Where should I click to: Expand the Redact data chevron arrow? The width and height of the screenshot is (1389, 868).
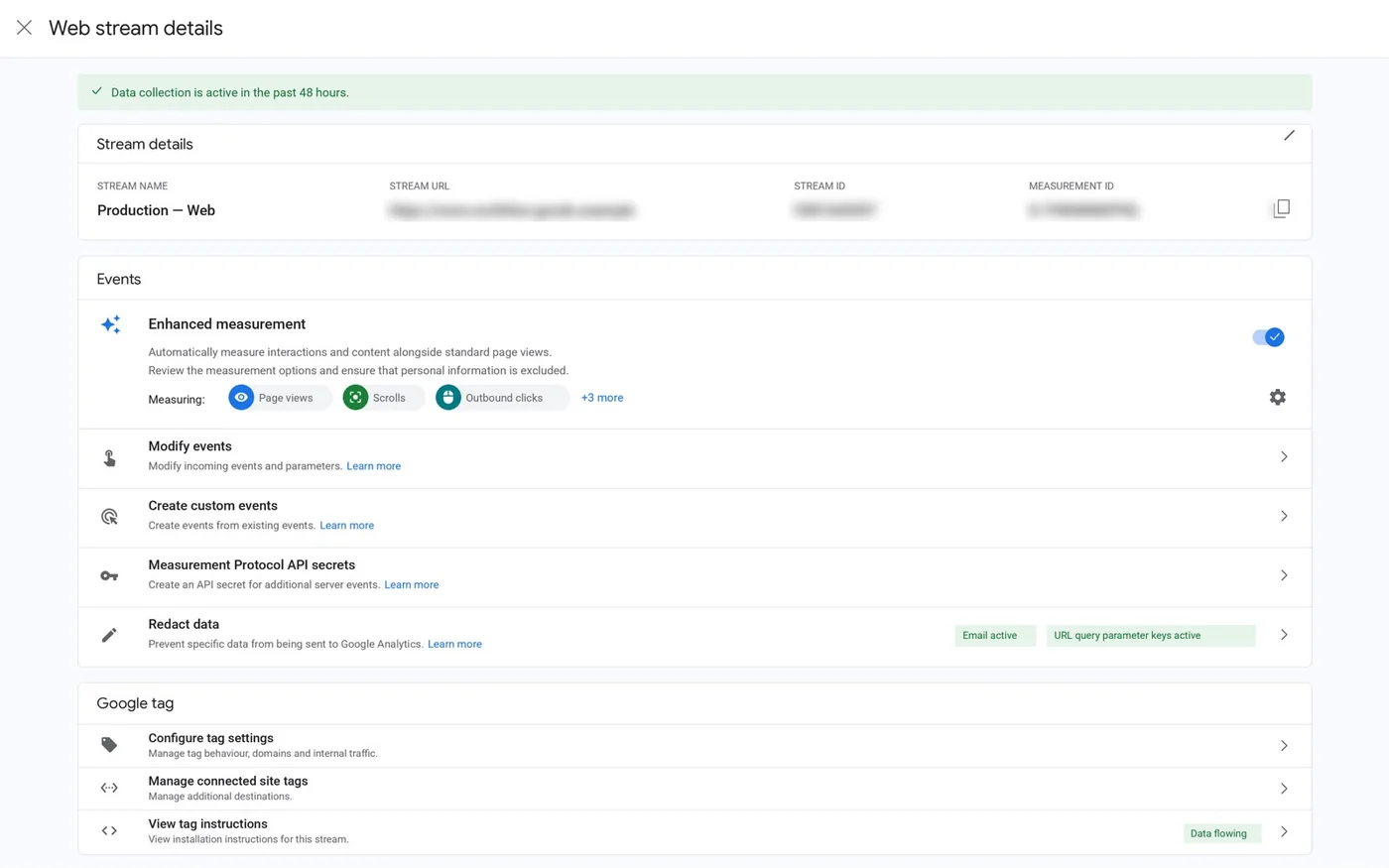pyautogui.click(x=1284, y=635)
